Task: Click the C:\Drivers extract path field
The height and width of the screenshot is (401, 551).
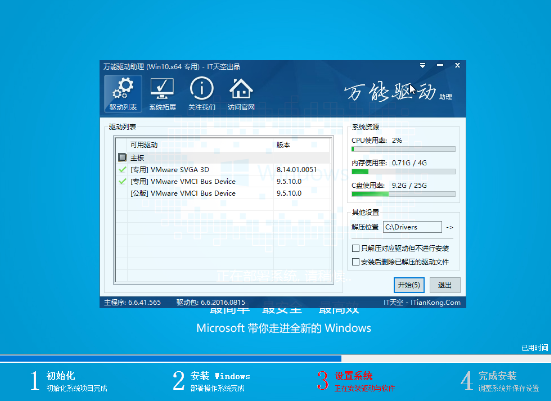Action: pyautogui.click(x=412, y=227)
